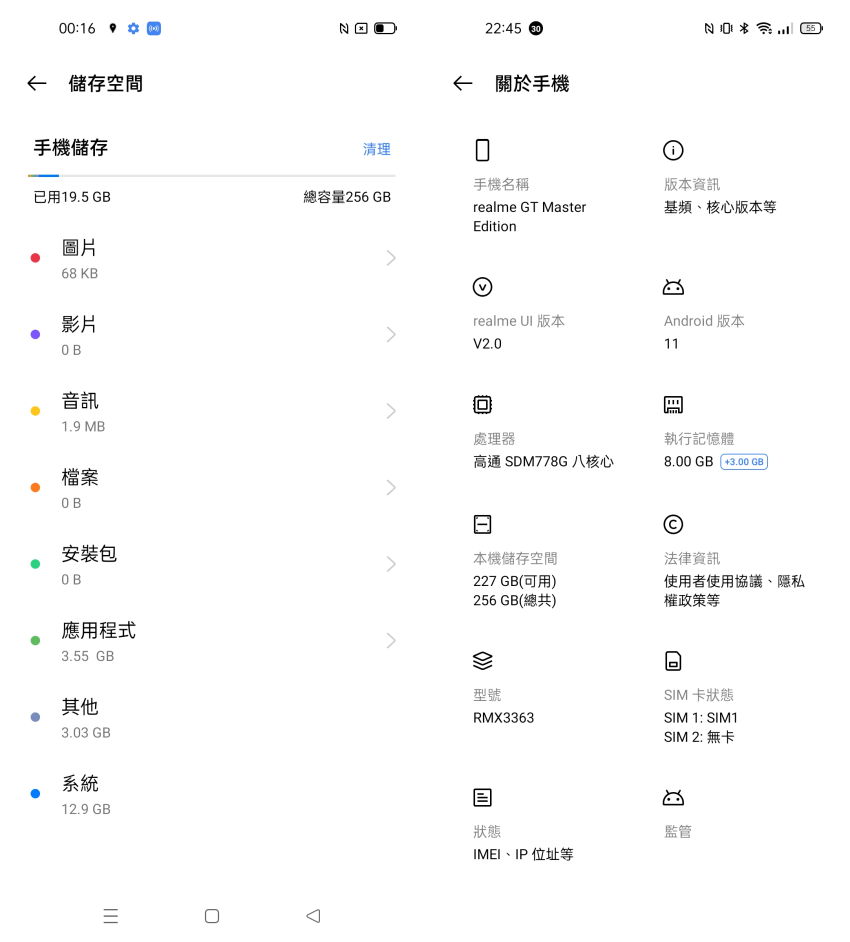Go back from the 關於手機 screen
The image size is (850, 942).
click(463, 84)
